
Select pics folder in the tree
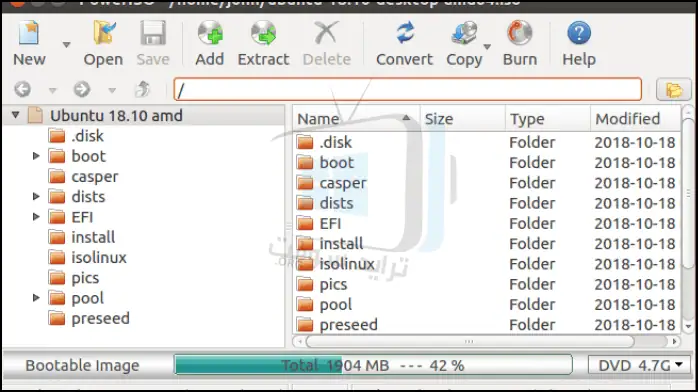[x=85, y=278]
